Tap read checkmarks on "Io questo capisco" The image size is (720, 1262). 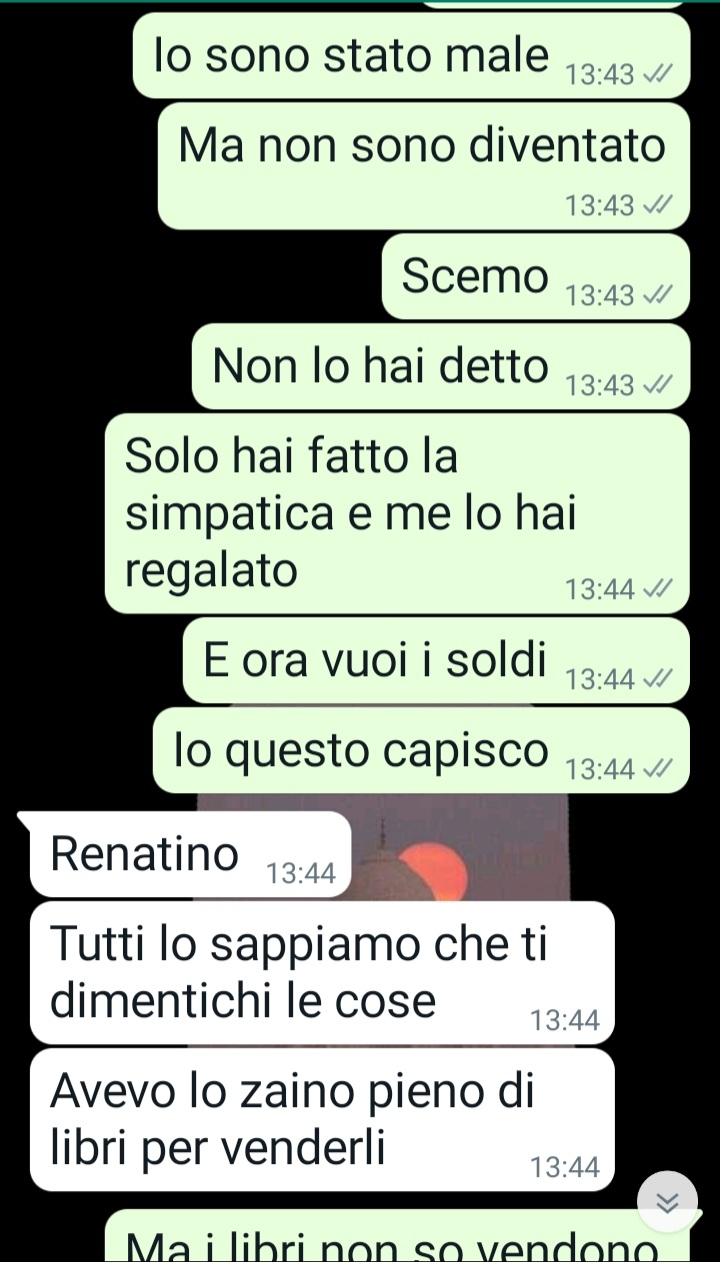click(657, 769)
